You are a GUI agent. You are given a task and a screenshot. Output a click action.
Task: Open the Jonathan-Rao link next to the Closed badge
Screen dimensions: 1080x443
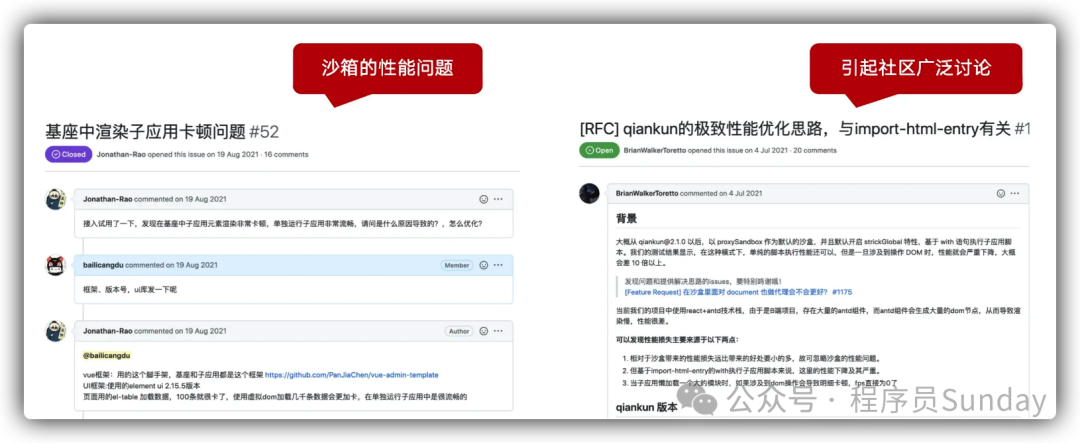119,154
